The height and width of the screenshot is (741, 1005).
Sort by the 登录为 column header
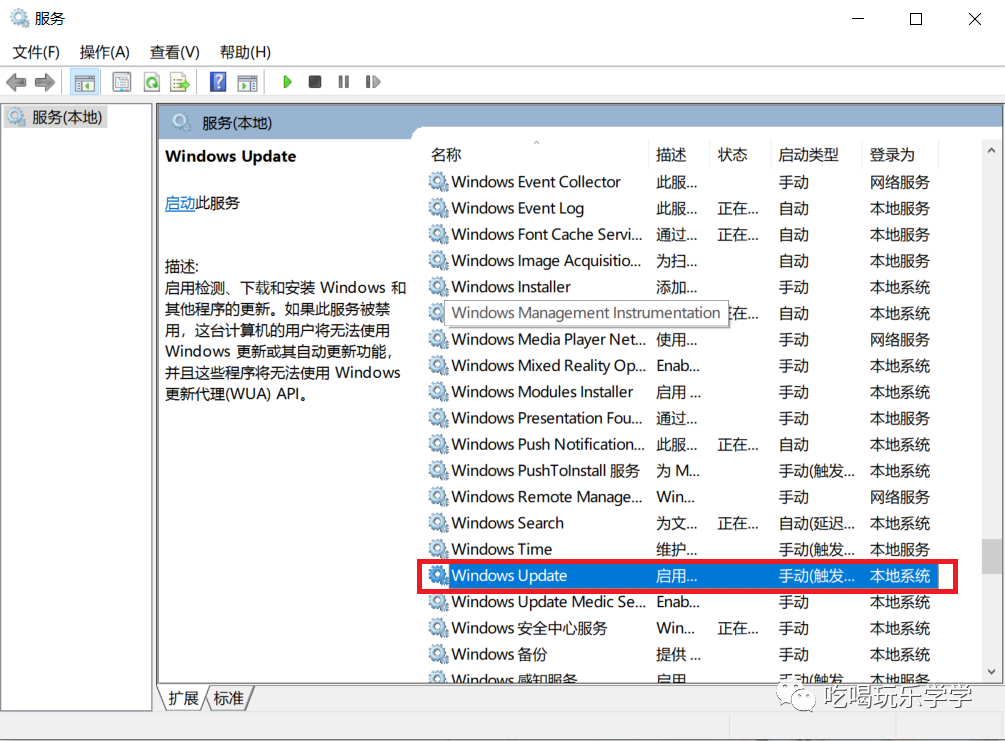point(892,154)
